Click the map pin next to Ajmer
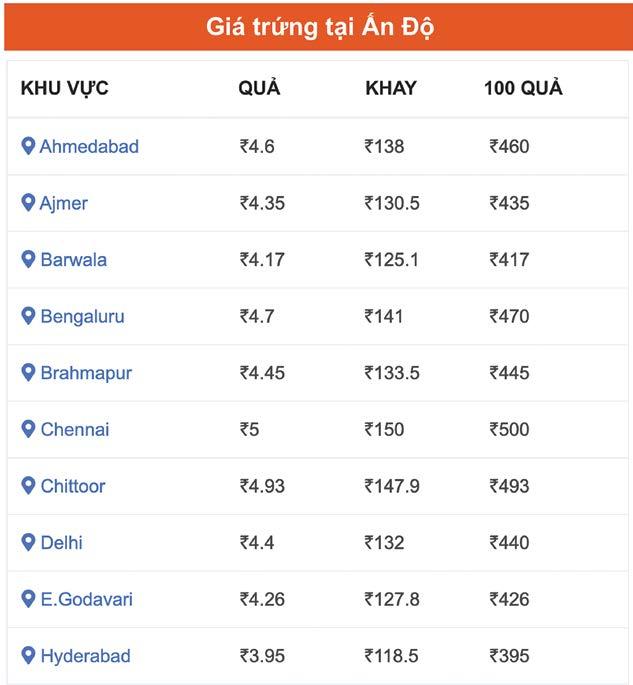Image resolution: width=633 pixels, height=685 pixels. click(28, 203)
